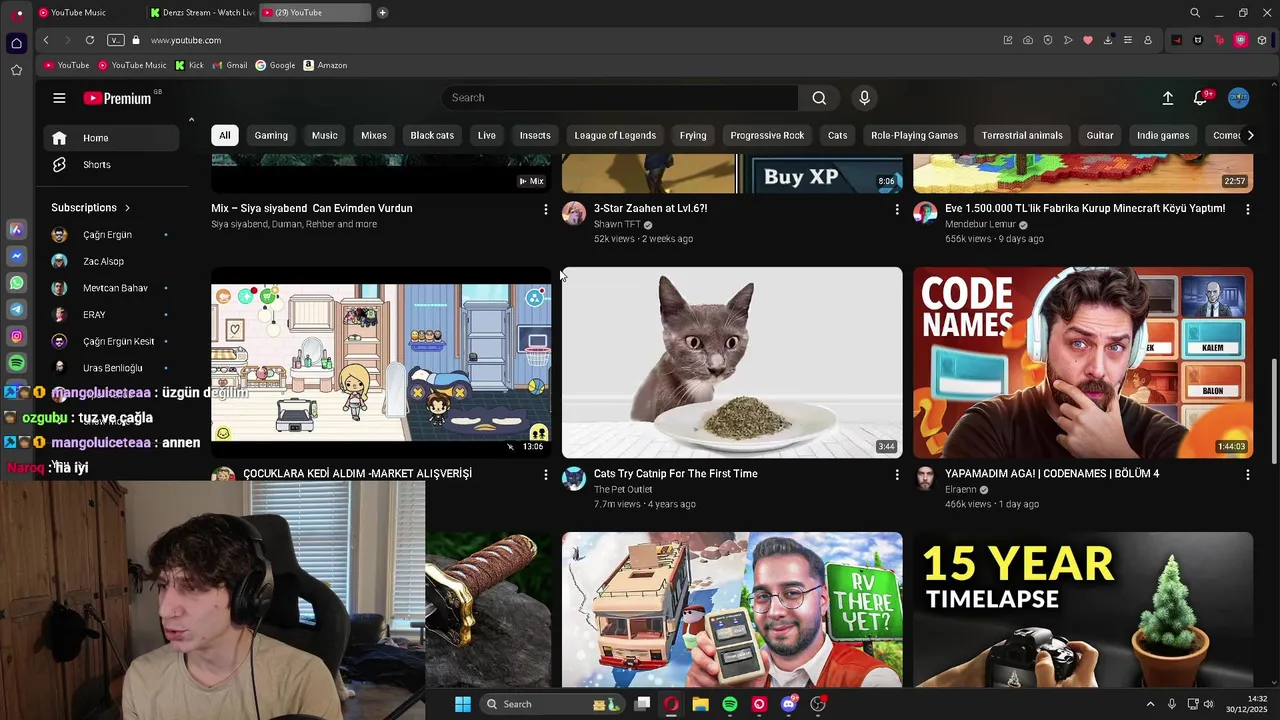The width and height of the screenshot is (1280, 720).
Task: Open the Kick bookmark in bookmarks bar
Action: pyautogui.click(x=189, y=66)
